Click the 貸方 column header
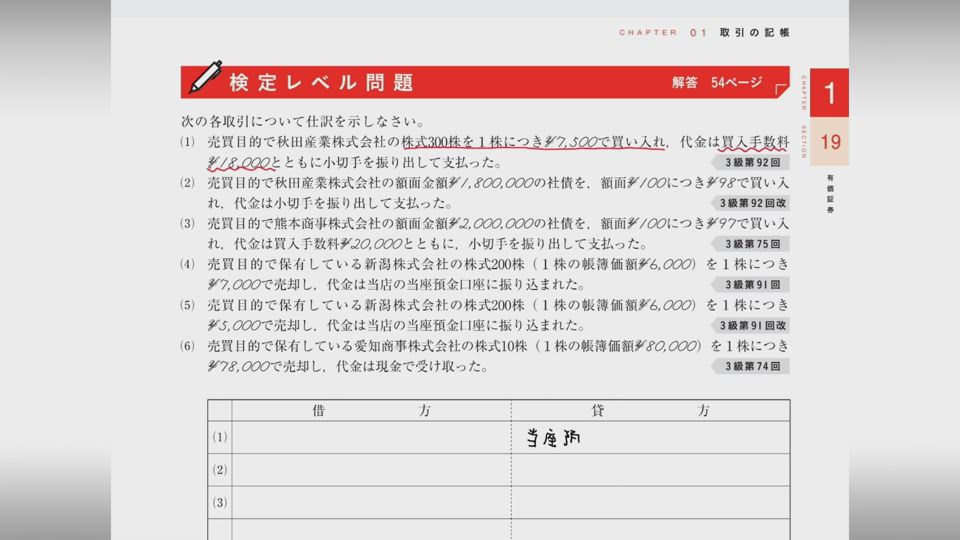 click(x=650, y=411)
